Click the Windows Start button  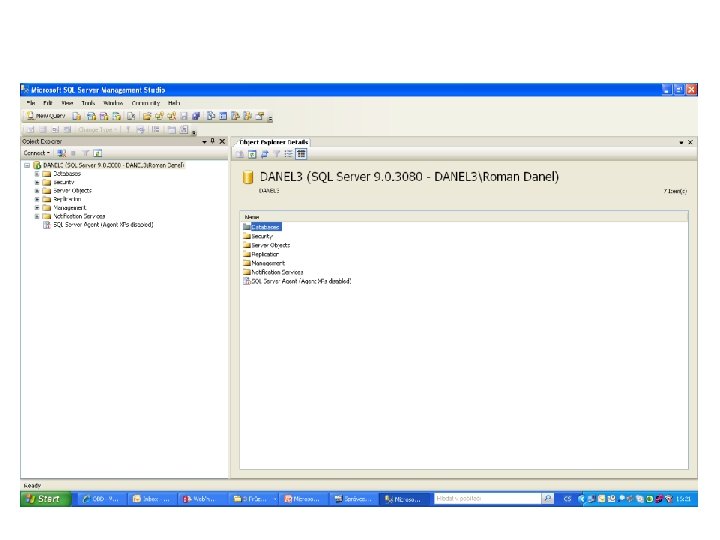pos(45,499)
